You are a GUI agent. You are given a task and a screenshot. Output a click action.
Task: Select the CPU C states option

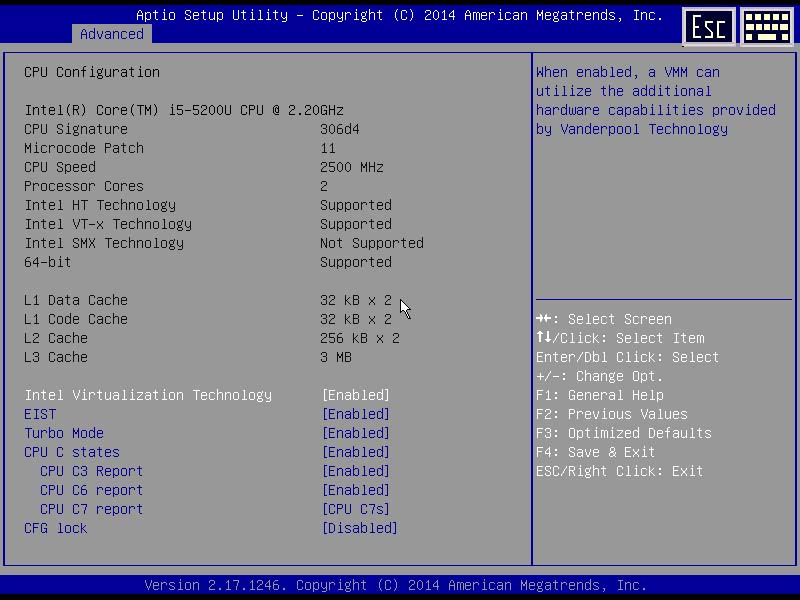(72, 452)
